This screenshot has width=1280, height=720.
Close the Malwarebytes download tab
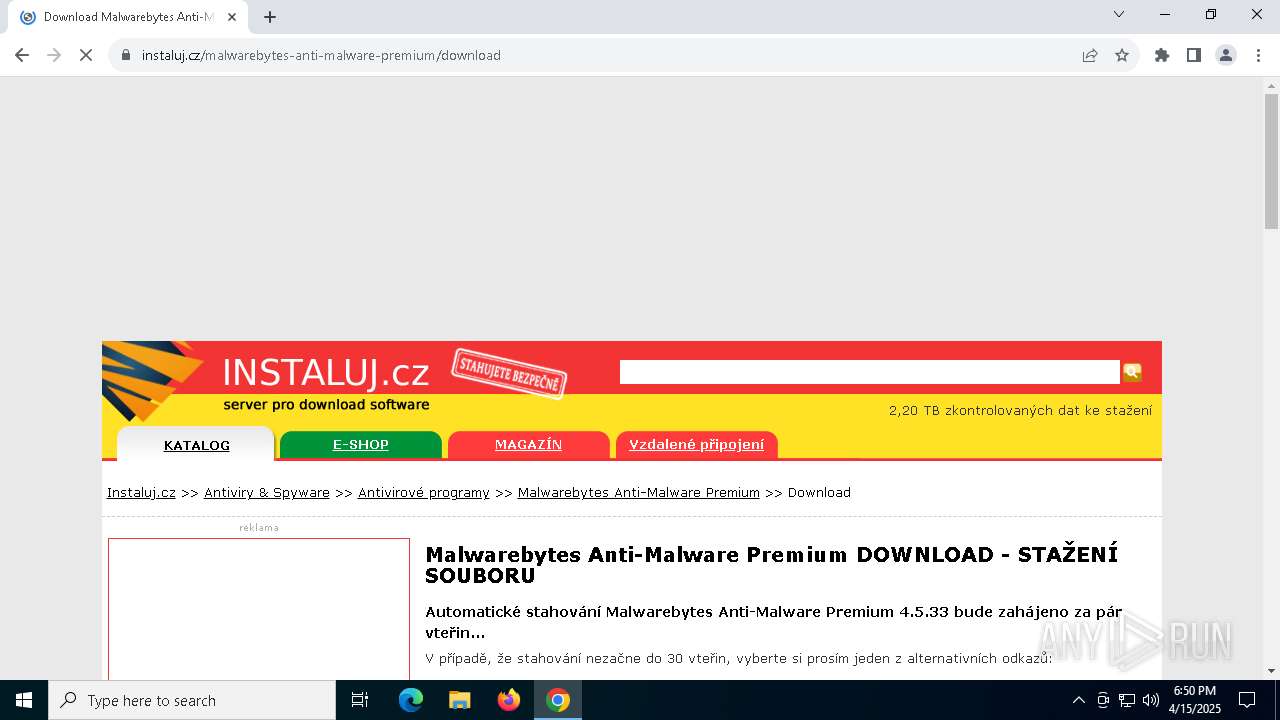click(x=232, y=17)
